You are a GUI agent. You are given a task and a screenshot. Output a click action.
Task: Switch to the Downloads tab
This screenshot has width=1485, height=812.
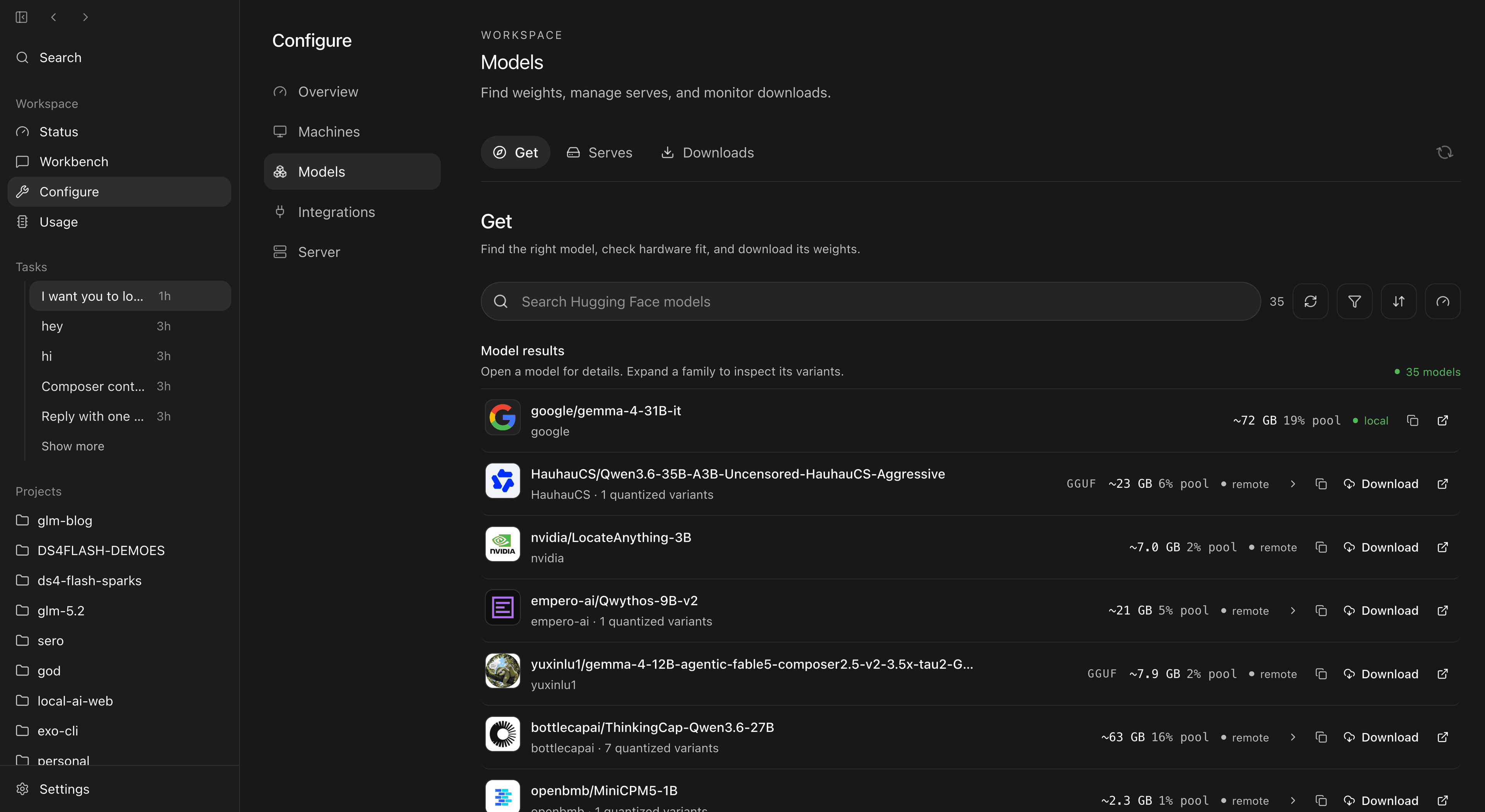point(707,153)
